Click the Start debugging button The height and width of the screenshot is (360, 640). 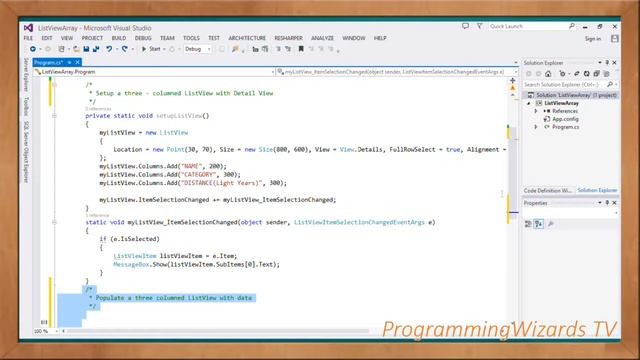pos(151,49)
